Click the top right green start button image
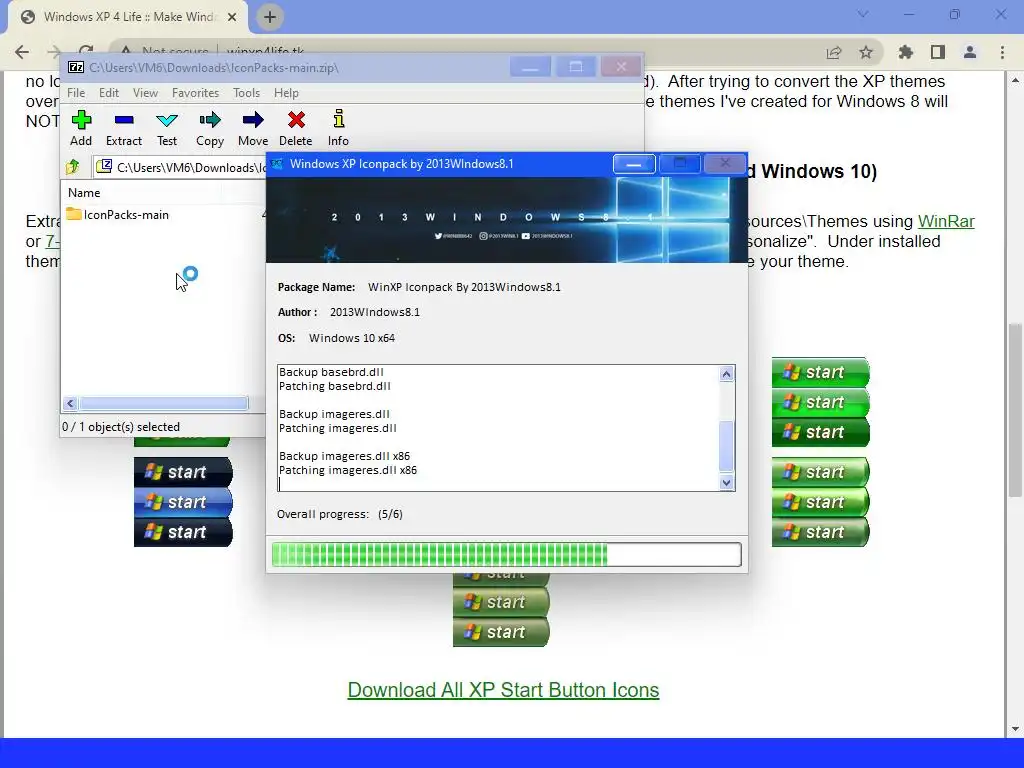The height and width of the screenshot is (768, 1024). click(820, 372)
